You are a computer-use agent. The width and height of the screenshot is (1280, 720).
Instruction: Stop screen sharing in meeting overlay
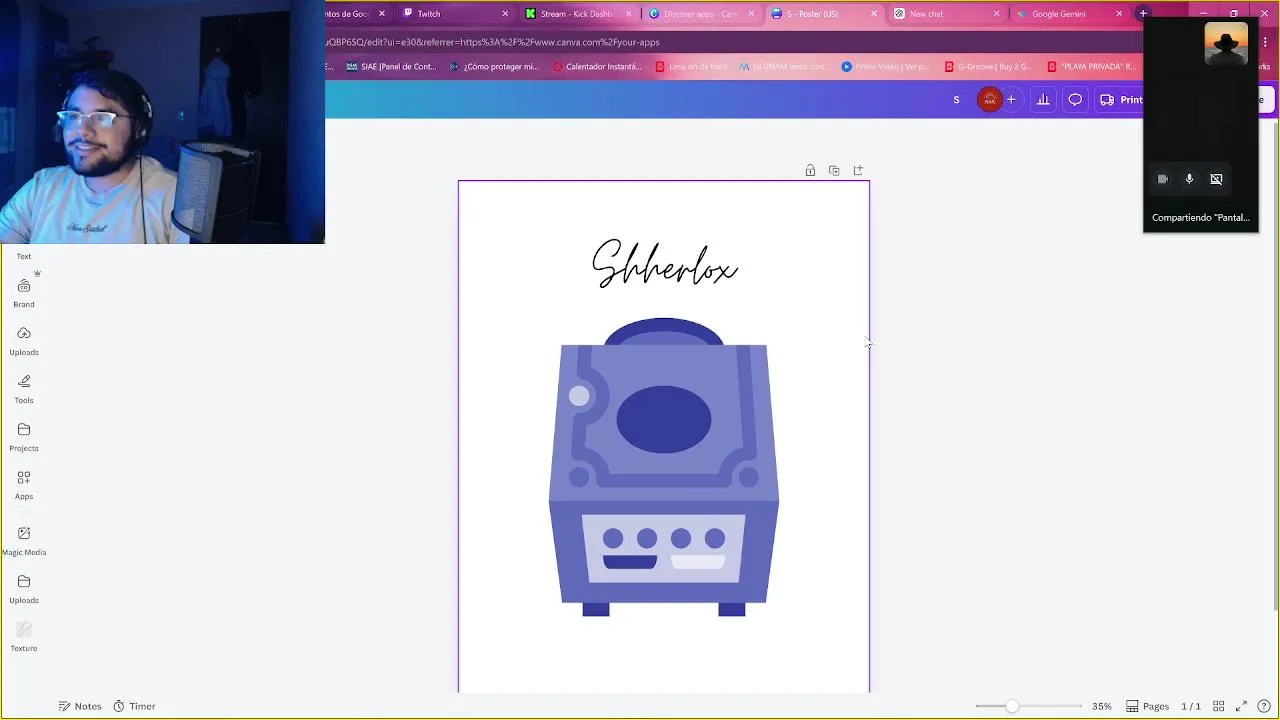pos(1216,179)
